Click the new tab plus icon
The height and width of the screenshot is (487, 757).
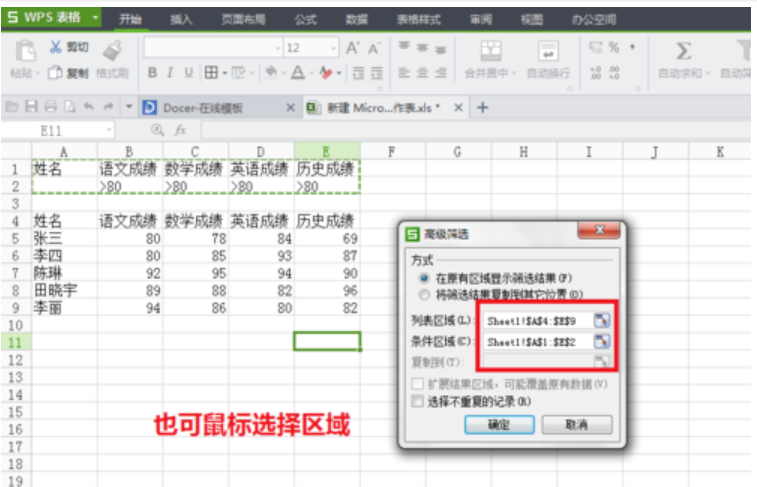483,107
